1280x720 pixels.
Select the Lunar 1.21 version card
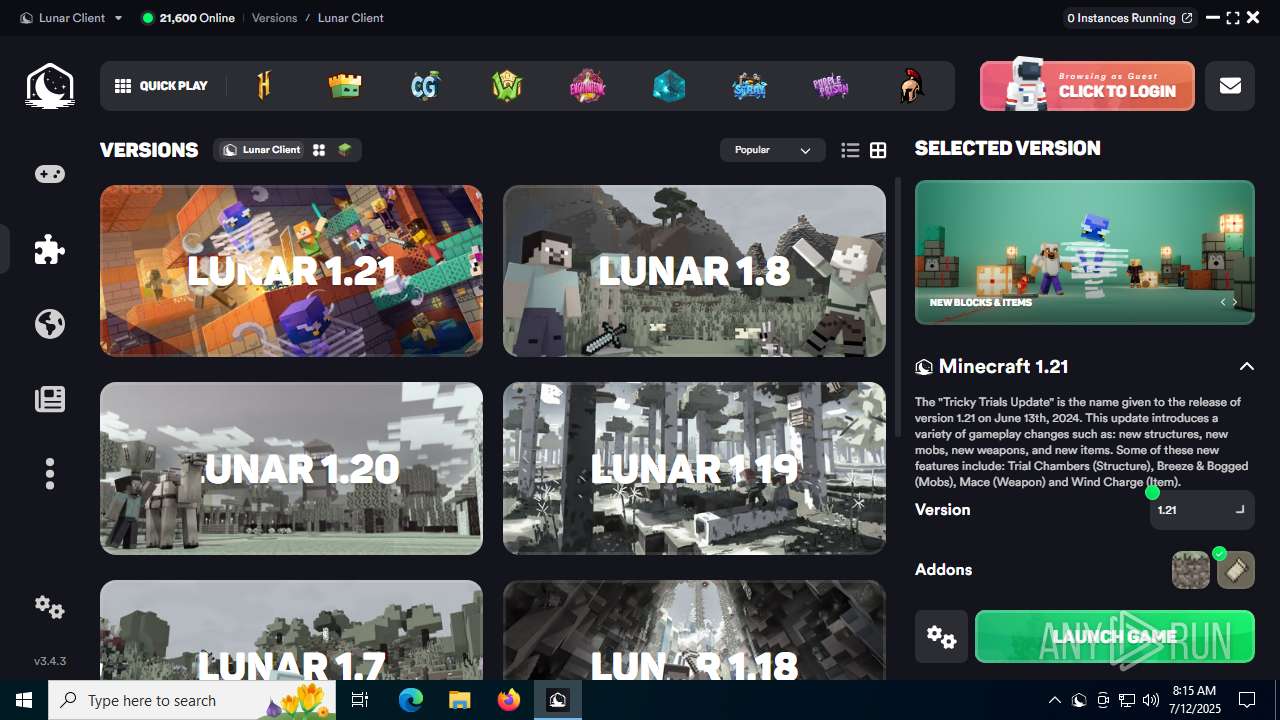point(291,270)
